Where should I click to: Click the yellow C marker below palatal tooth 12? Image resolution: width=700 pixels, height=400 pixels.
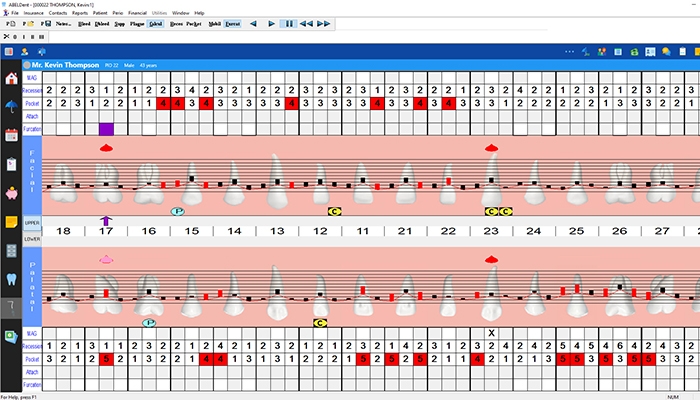(320, 323)
